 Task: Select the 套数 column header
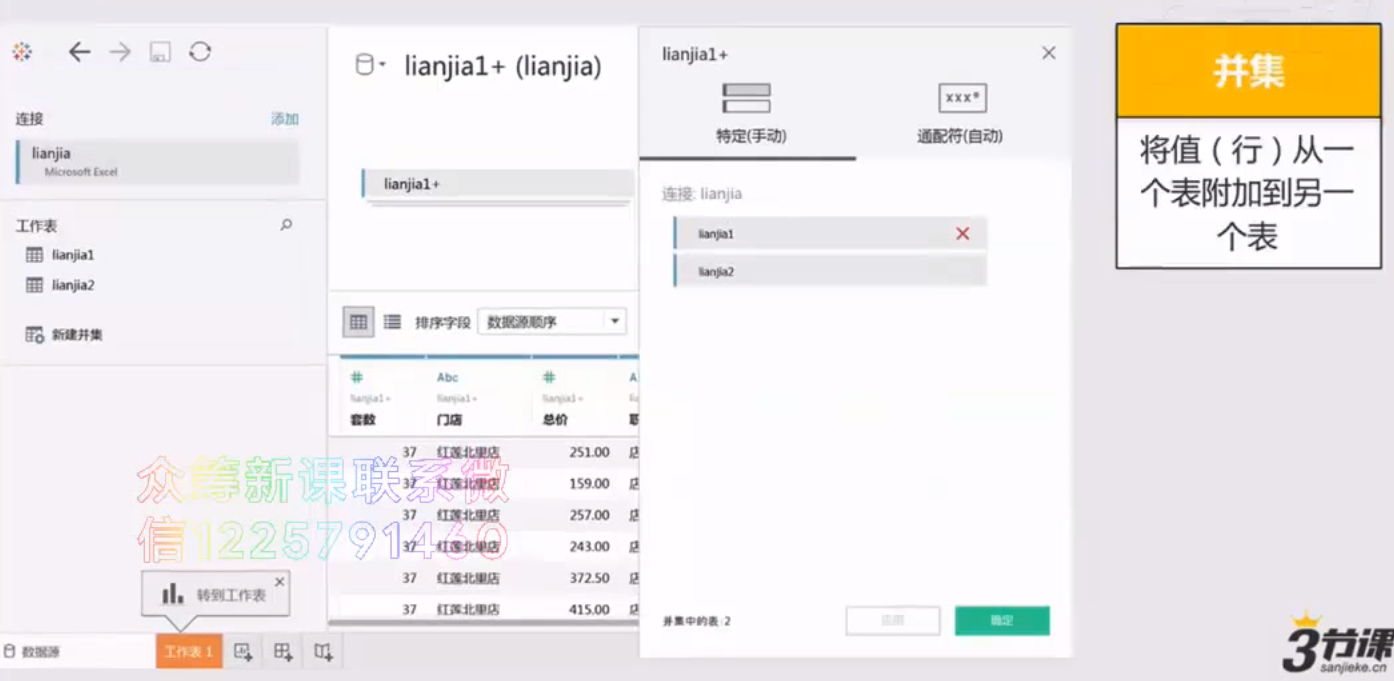(x=363, y=420)
